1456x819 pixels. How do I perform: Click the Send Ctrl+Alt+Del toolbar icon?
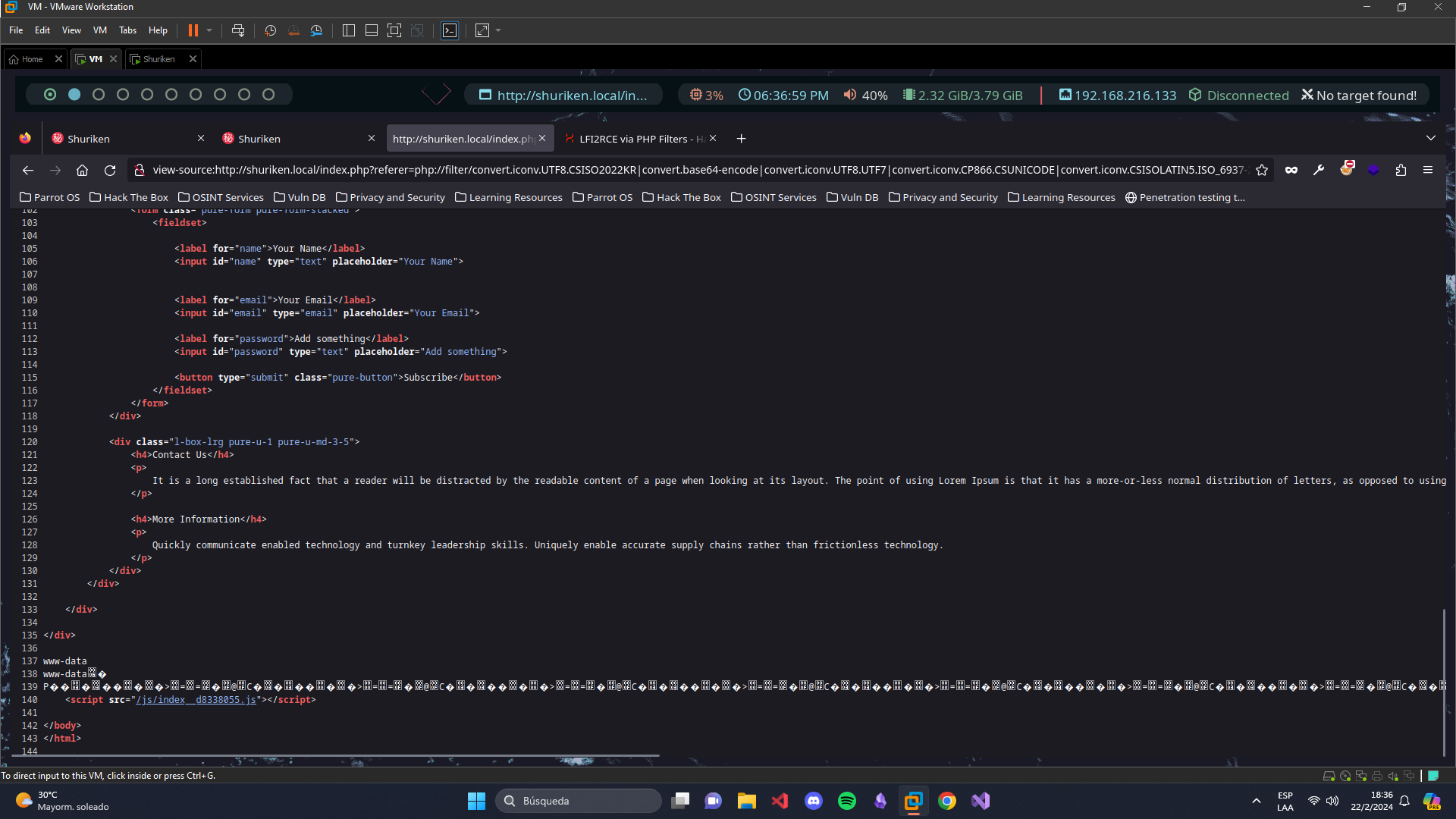point(238,30)
